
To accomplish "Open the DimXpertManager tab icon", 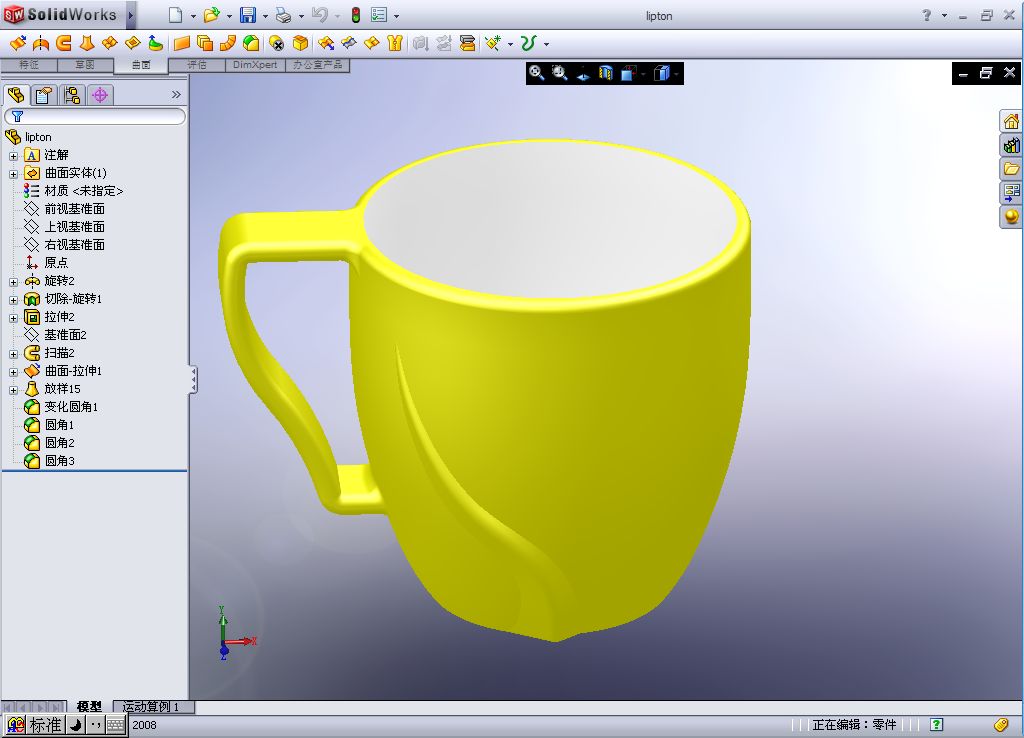I will click(100, 95).
